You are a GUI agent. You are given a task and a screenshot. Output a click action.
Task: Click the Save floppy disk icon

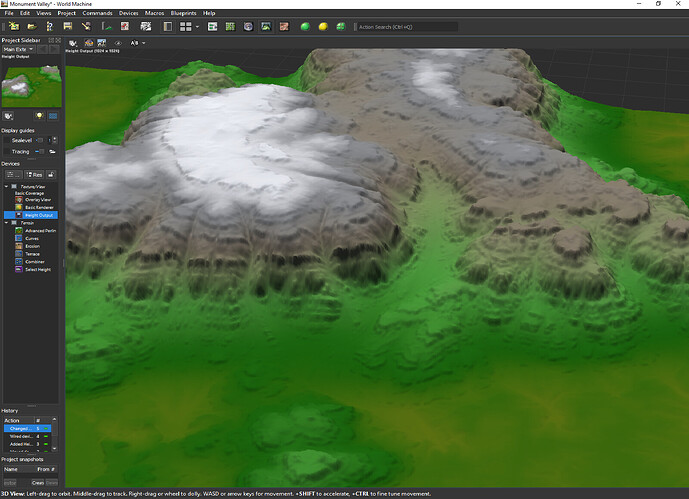(68, 26)
